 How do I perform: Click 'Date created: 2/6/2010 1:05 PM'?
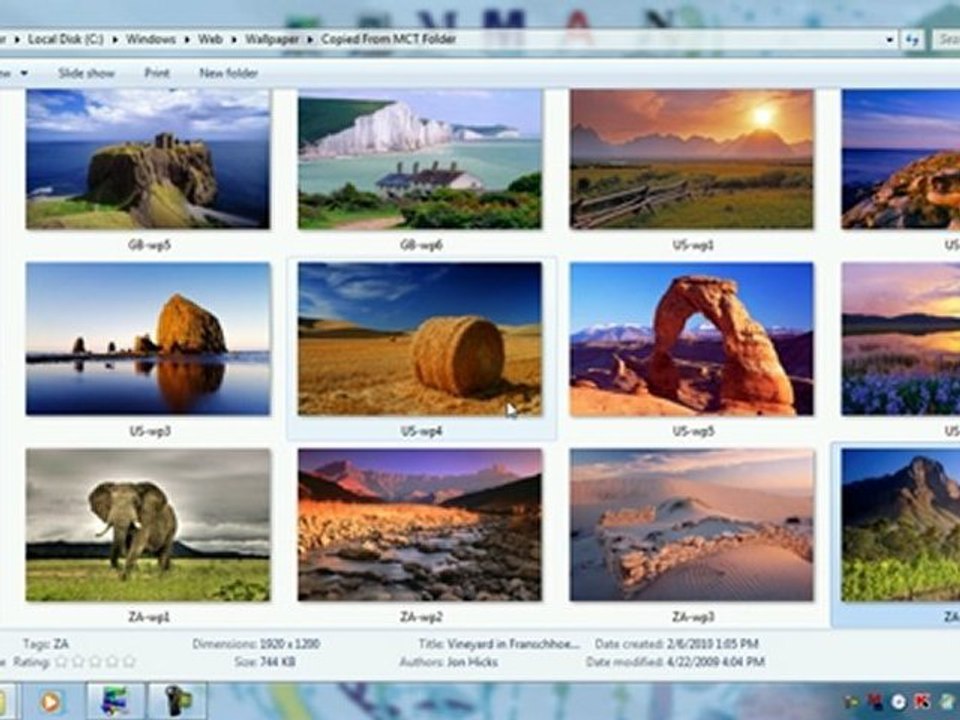pyautogui.click(x=677, y=644)
